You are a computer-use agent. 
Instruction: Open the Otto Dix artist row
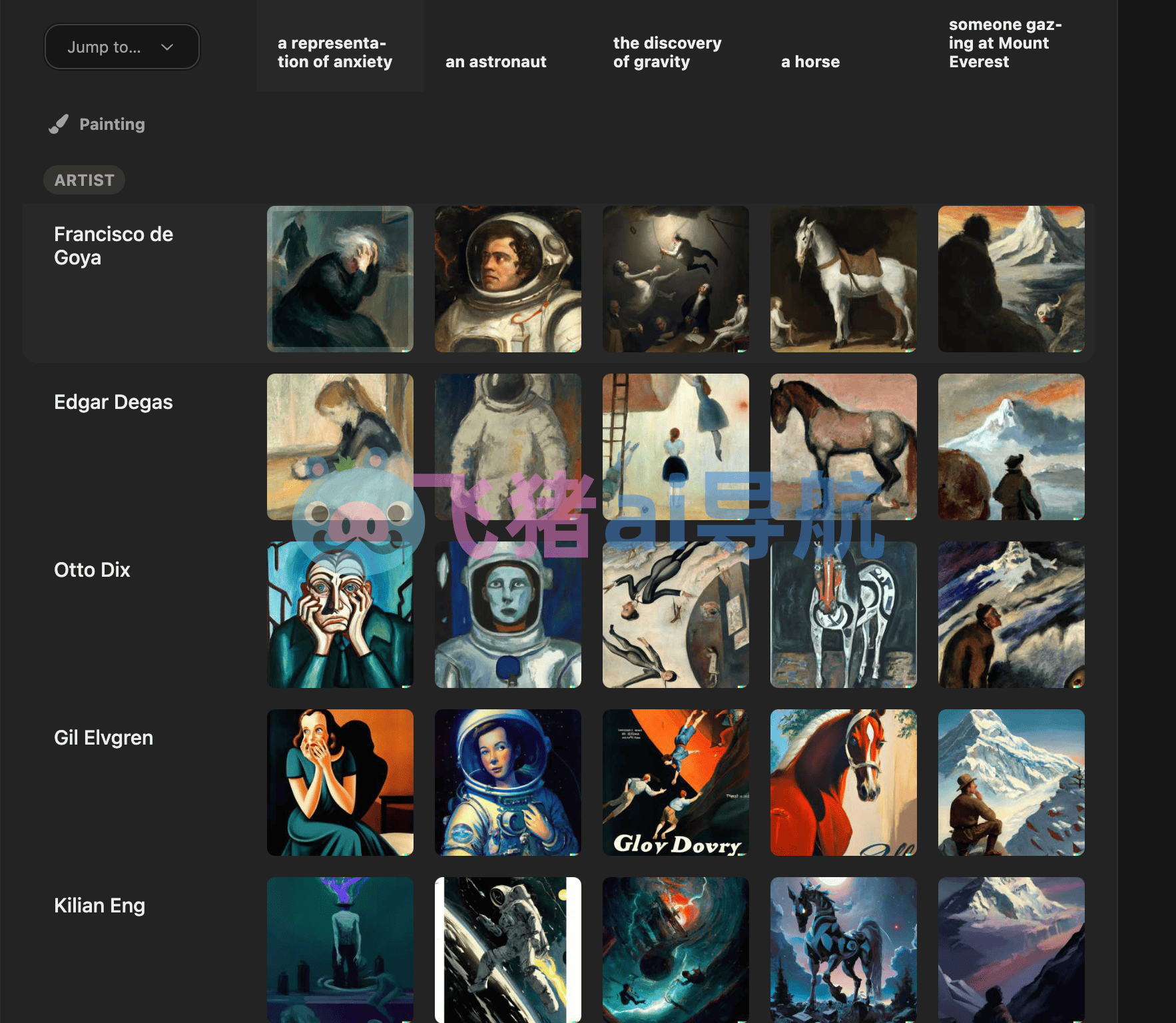[x=92, y=570]
